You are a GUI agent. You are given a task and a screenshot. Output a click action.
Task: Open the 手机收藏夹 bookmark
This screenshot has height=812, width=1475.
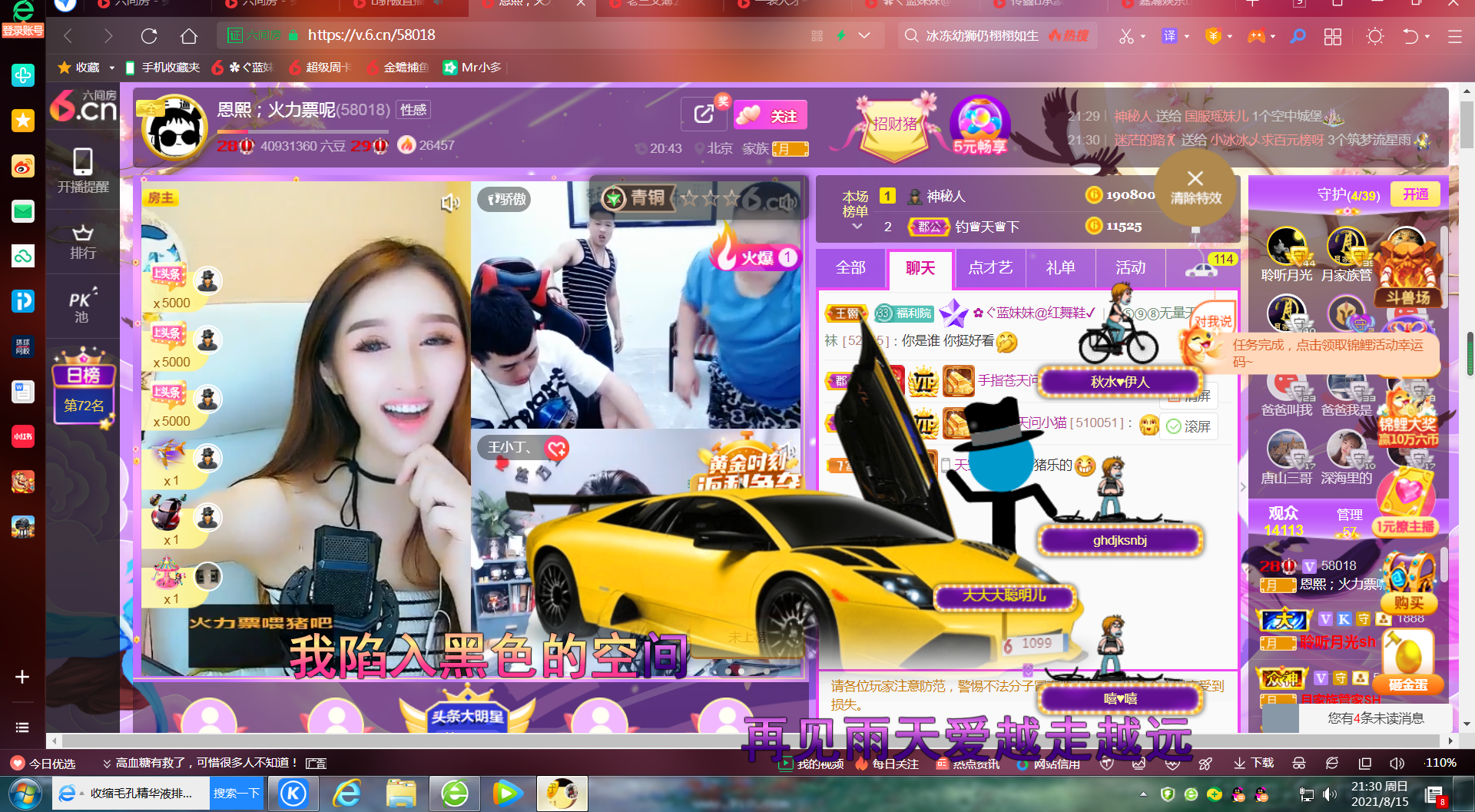pos(162,68)
